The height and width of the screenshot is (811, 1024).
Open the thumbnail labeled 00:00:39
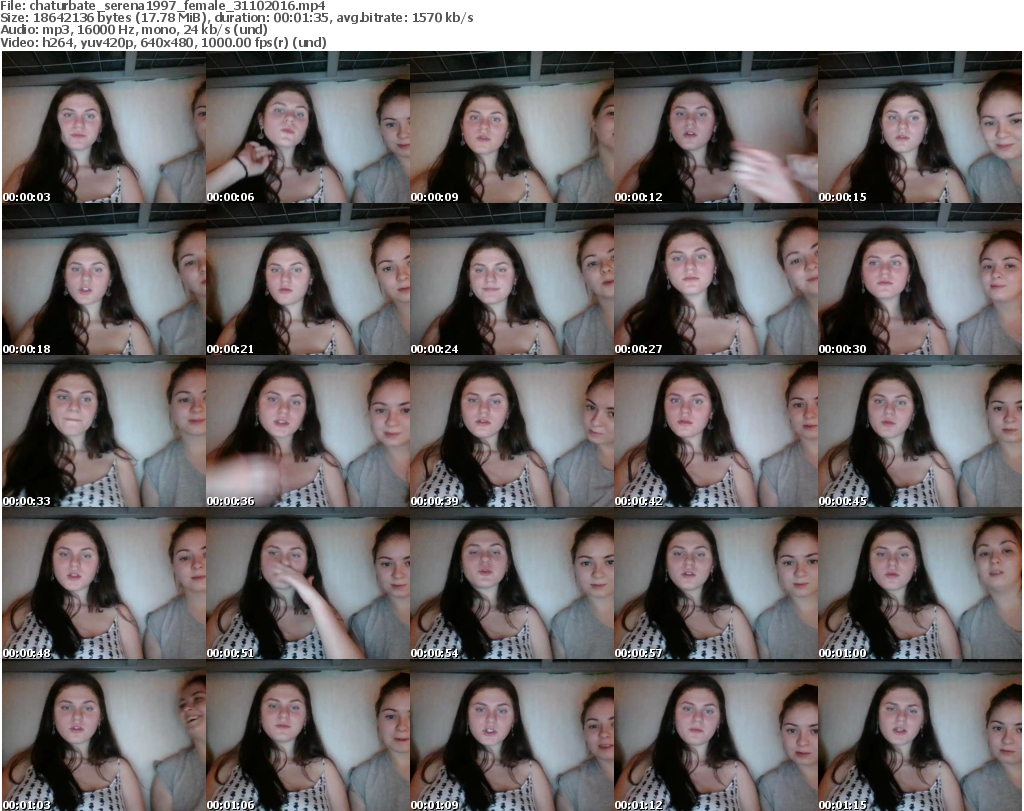point(512,432)
